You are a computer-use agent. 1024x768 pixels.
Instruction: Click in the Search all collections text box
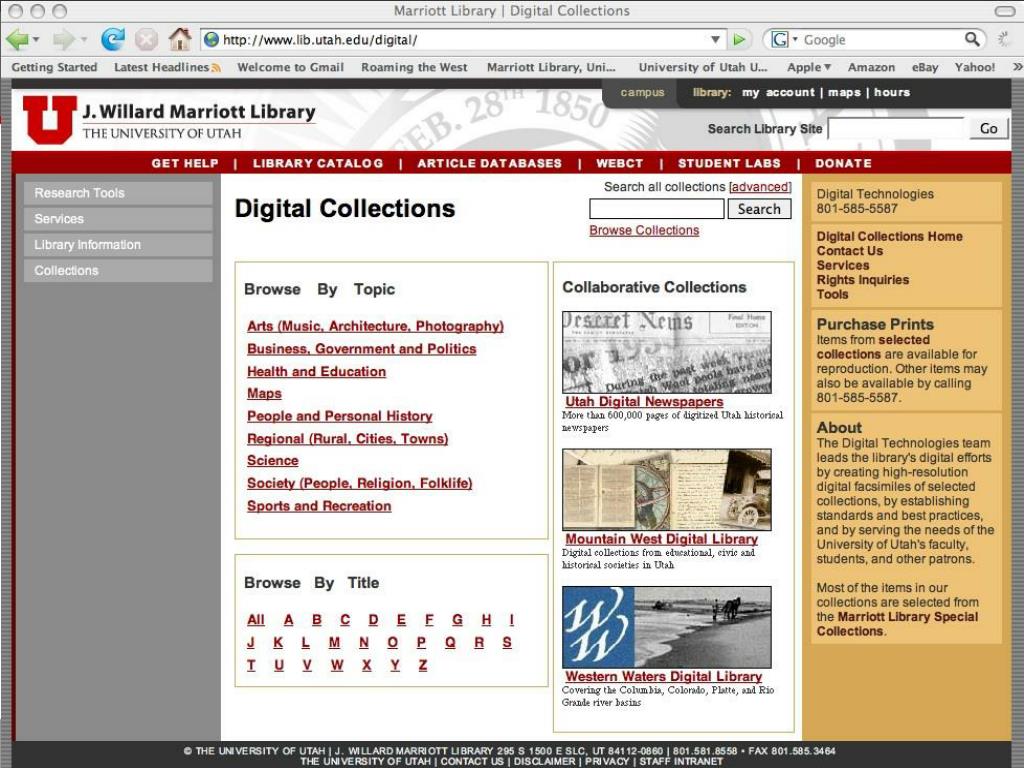656,209
